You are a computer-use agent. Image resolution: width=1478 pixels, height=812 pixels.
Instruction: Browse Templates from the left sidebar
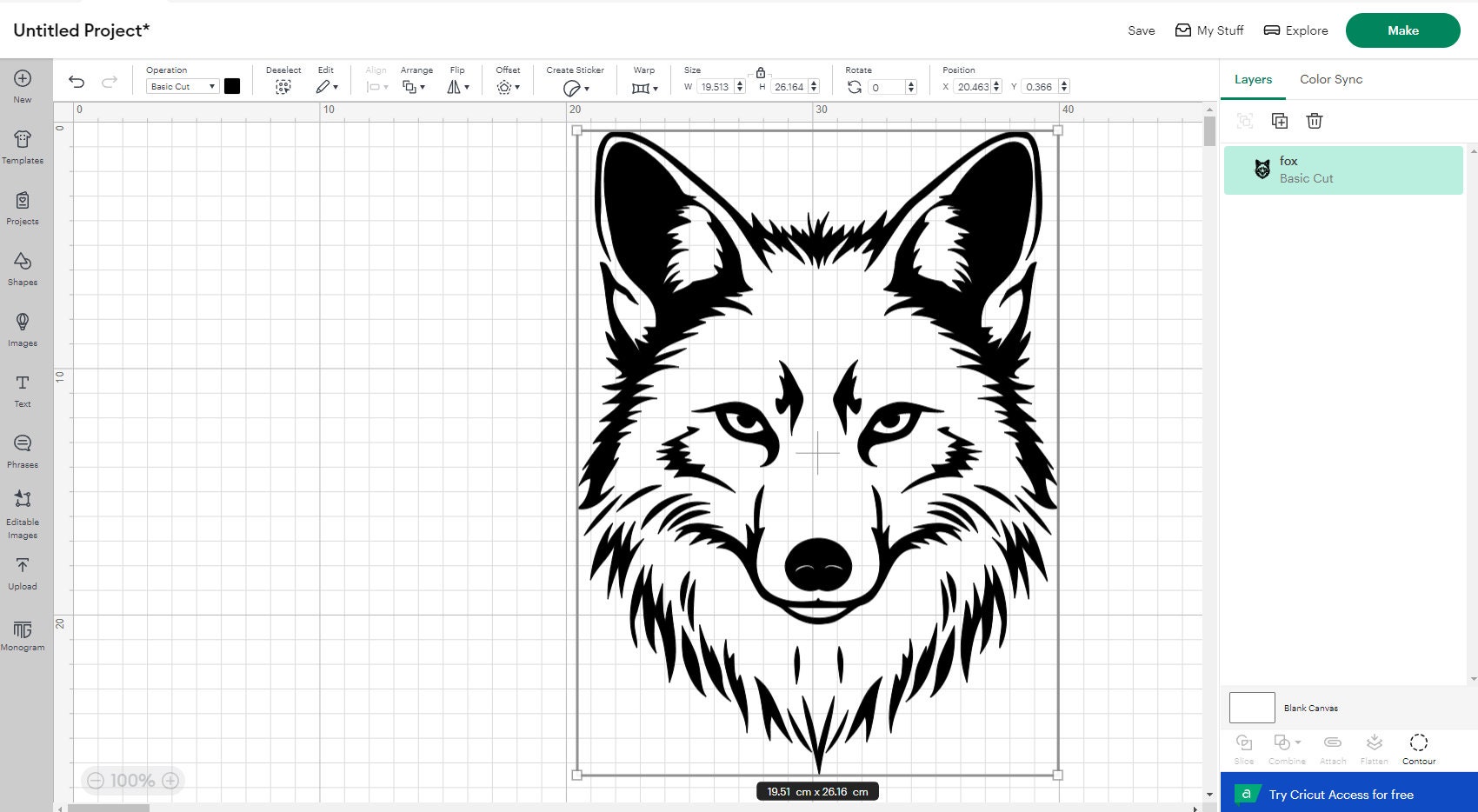click(x=23, y=148)
